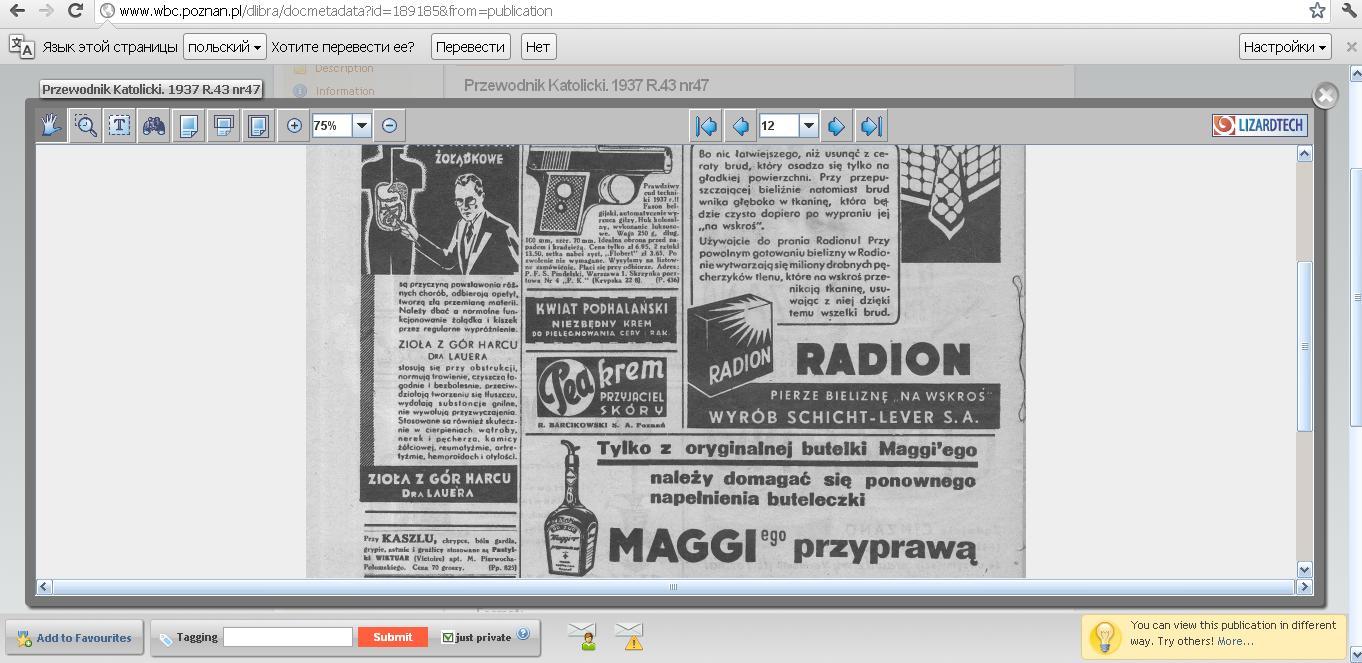Expand the 'Настройки' translate settings menu

[x=1285, y=47]
